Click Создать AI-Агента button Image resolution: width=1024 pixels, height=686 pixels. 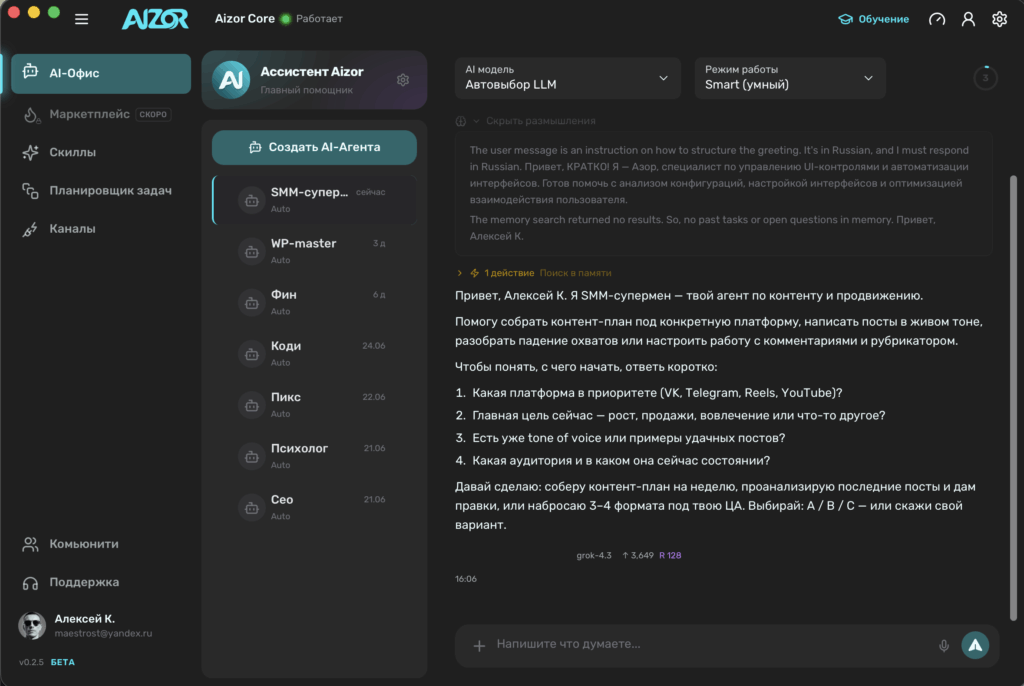point(314,148)
